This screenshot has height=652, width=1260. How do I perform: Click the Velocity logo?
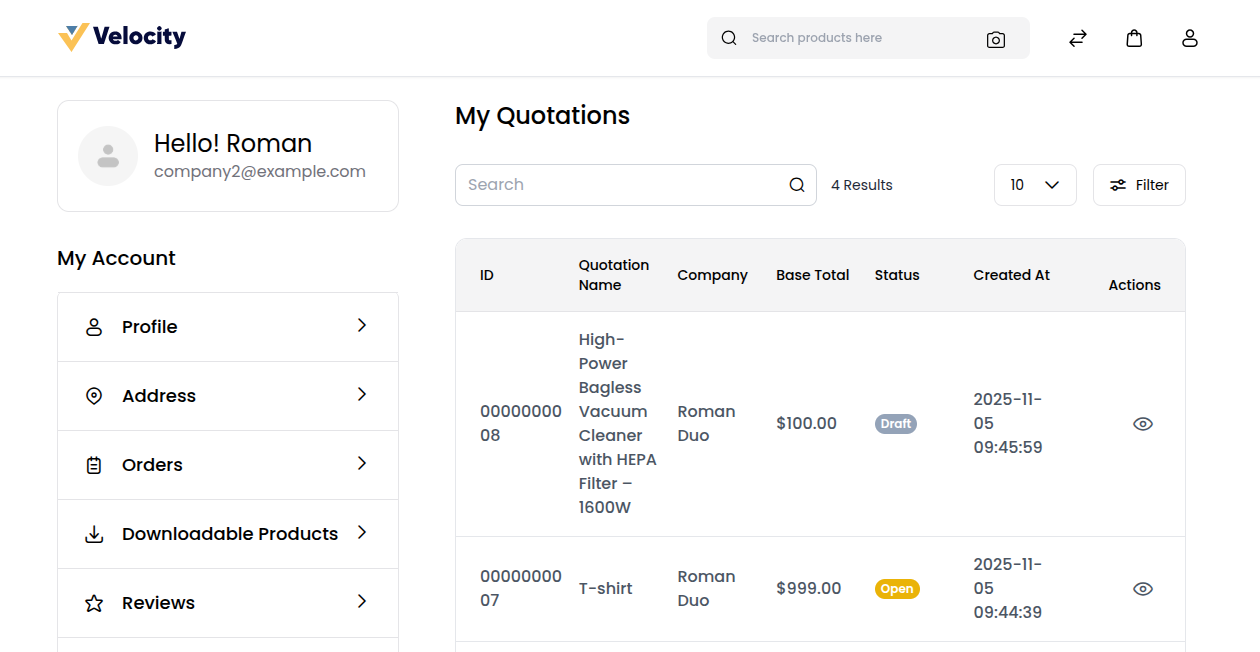tap(122, 37)
